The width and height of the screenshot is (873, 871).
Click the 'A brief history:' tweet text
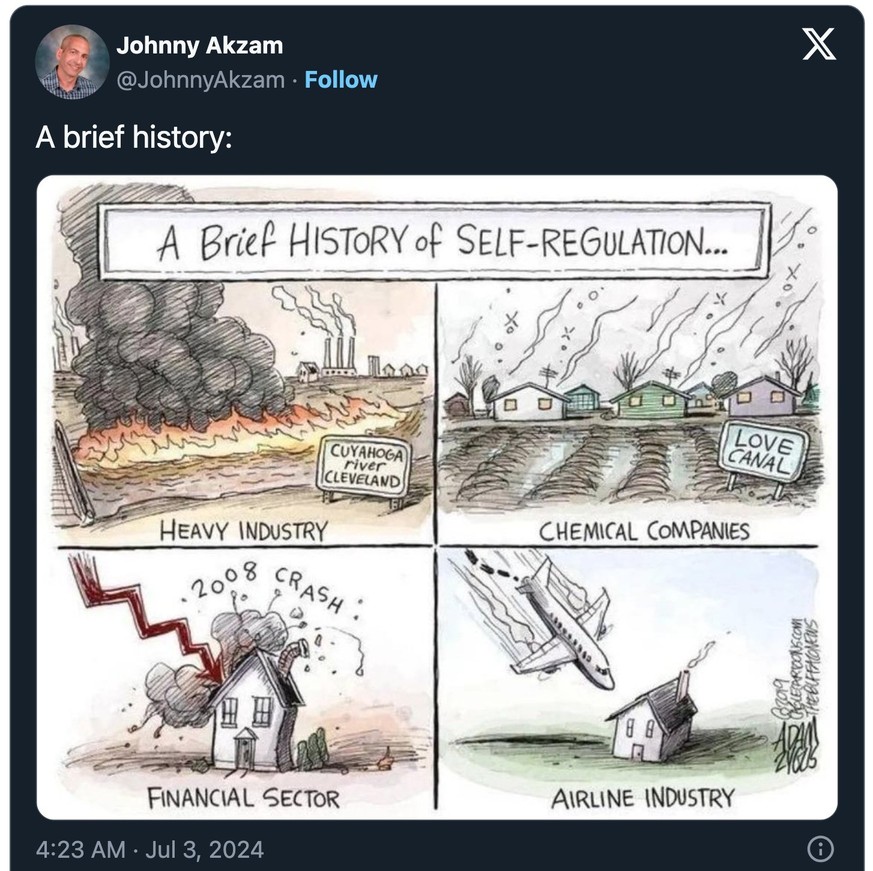(x=134, y=137)
